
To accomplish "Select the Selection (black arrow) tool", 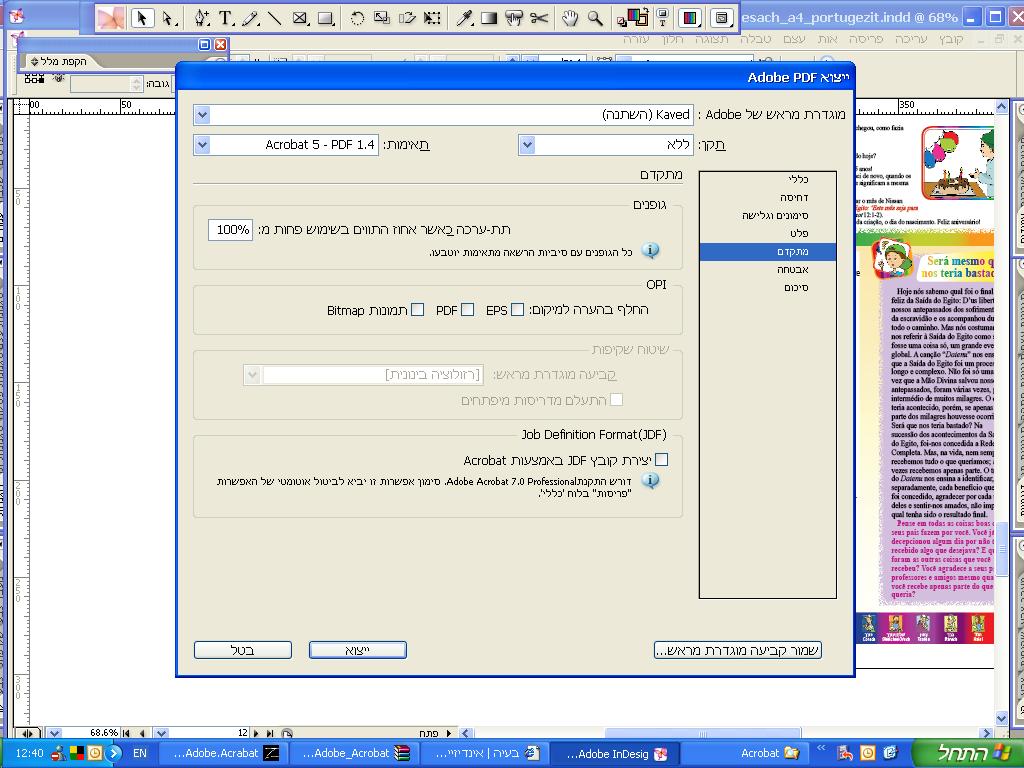I will [x=142, y=18].
